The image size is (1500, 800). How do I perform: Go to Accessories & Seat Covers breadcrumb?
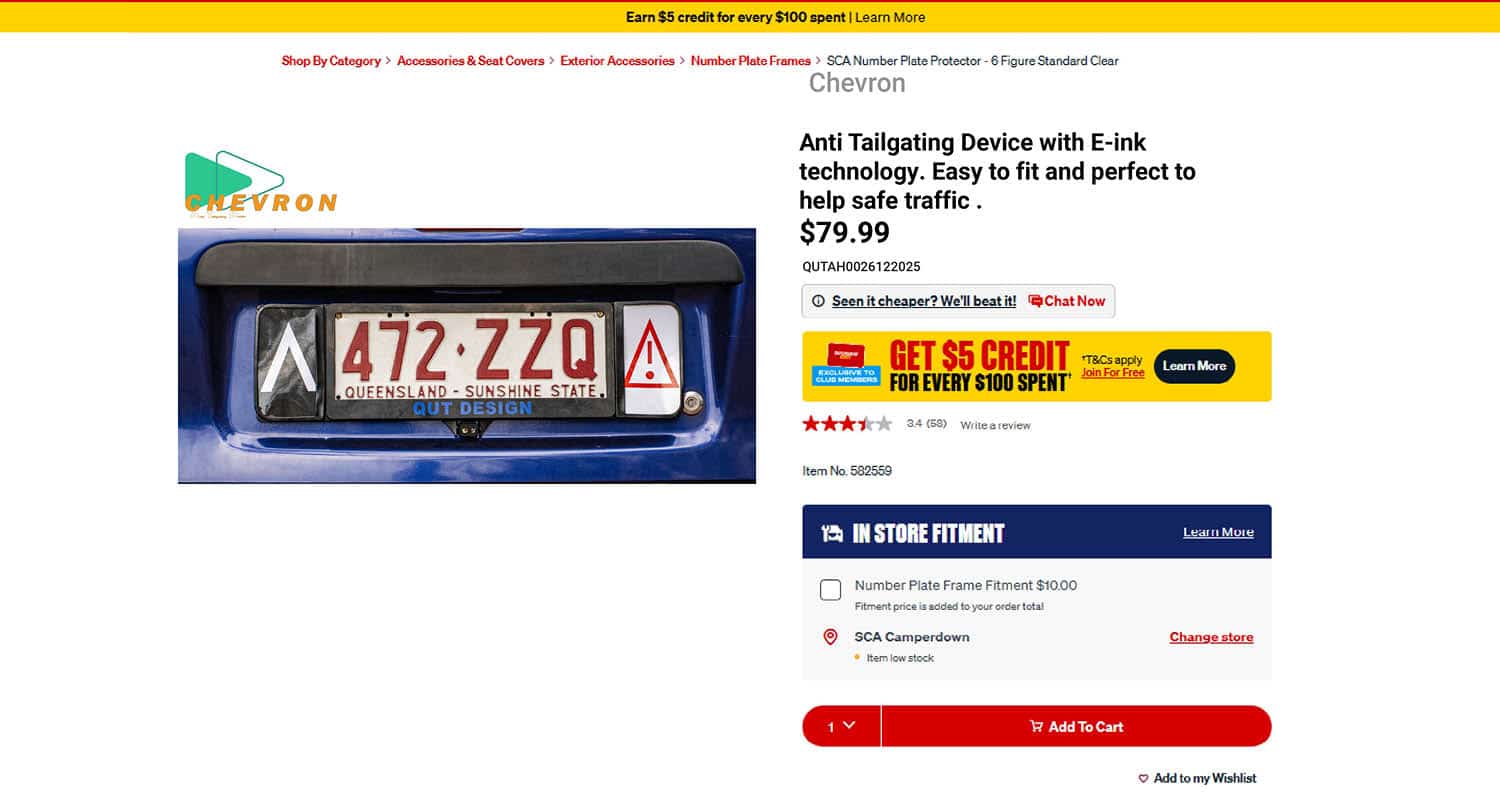click(470, 61)
